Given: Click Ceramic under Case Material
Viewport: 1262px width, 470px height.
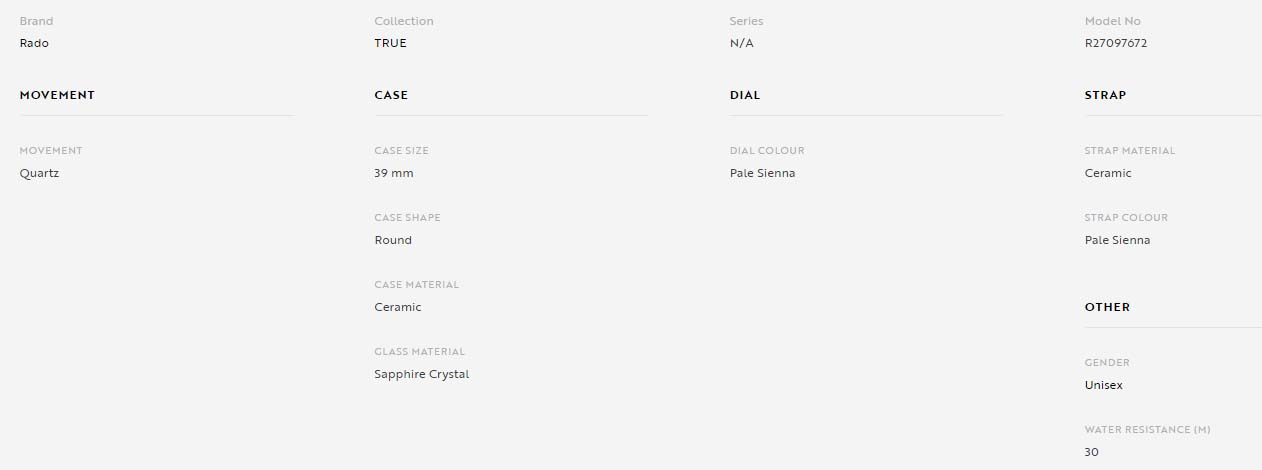Looking at the screenshot, I should pyautogui.click(x=398, y=307).
